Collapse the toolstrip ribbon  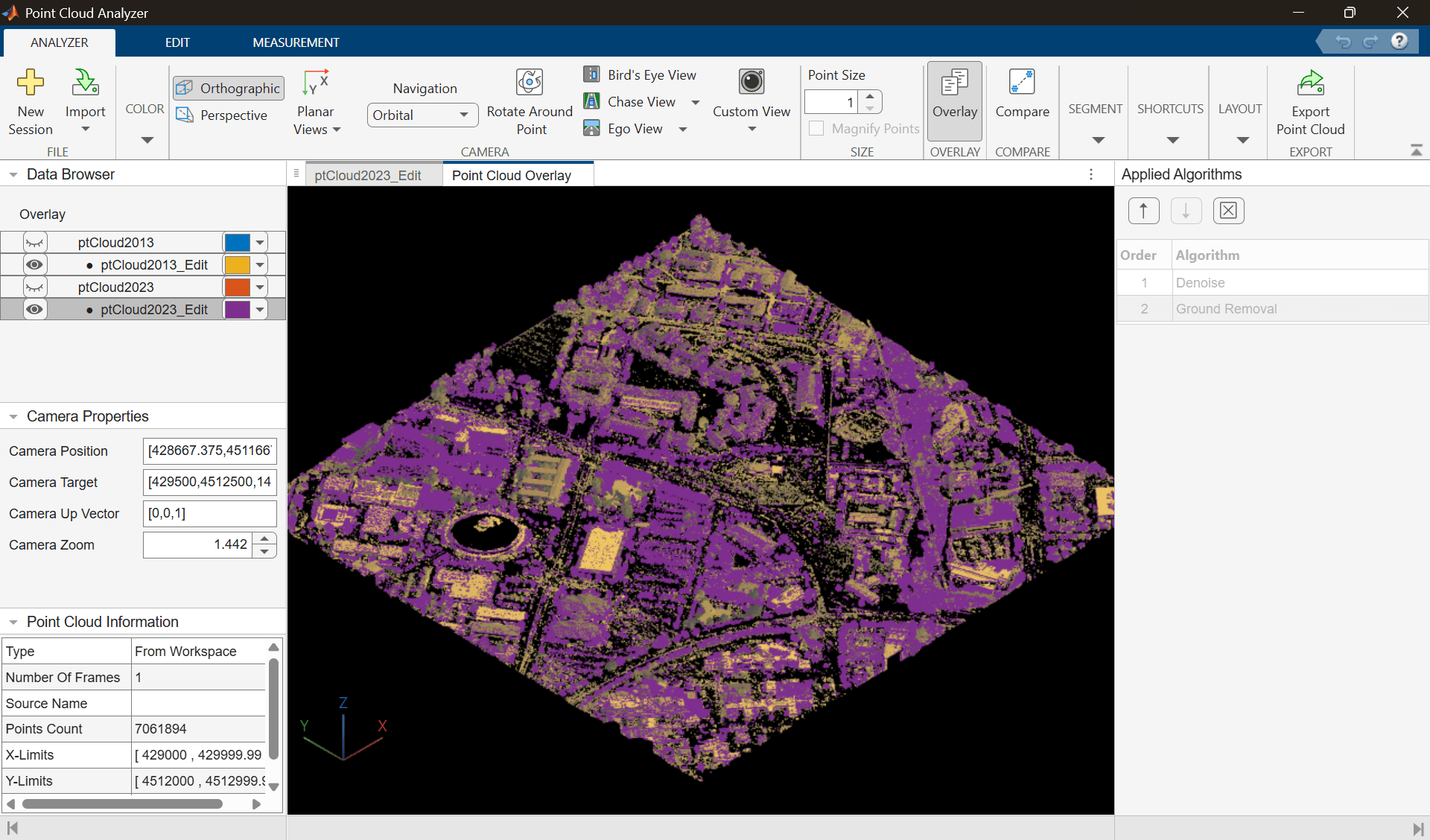point(1417,150)
